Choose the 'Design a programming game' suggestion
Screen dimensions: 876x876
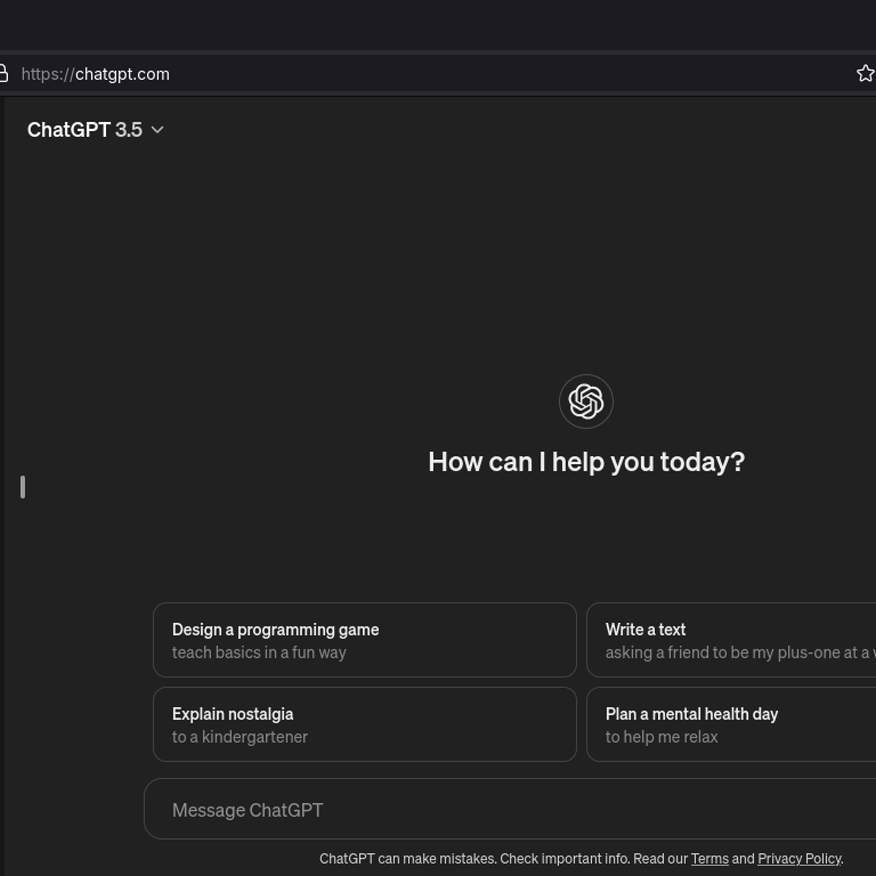(365, 640)
